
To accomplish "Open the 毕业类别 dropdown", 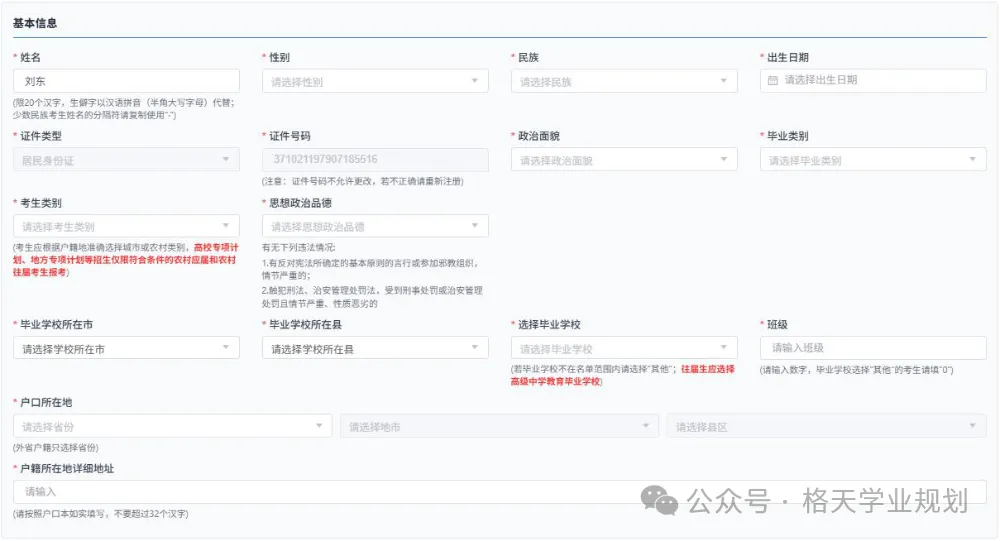I will click(x=873, y=159).
